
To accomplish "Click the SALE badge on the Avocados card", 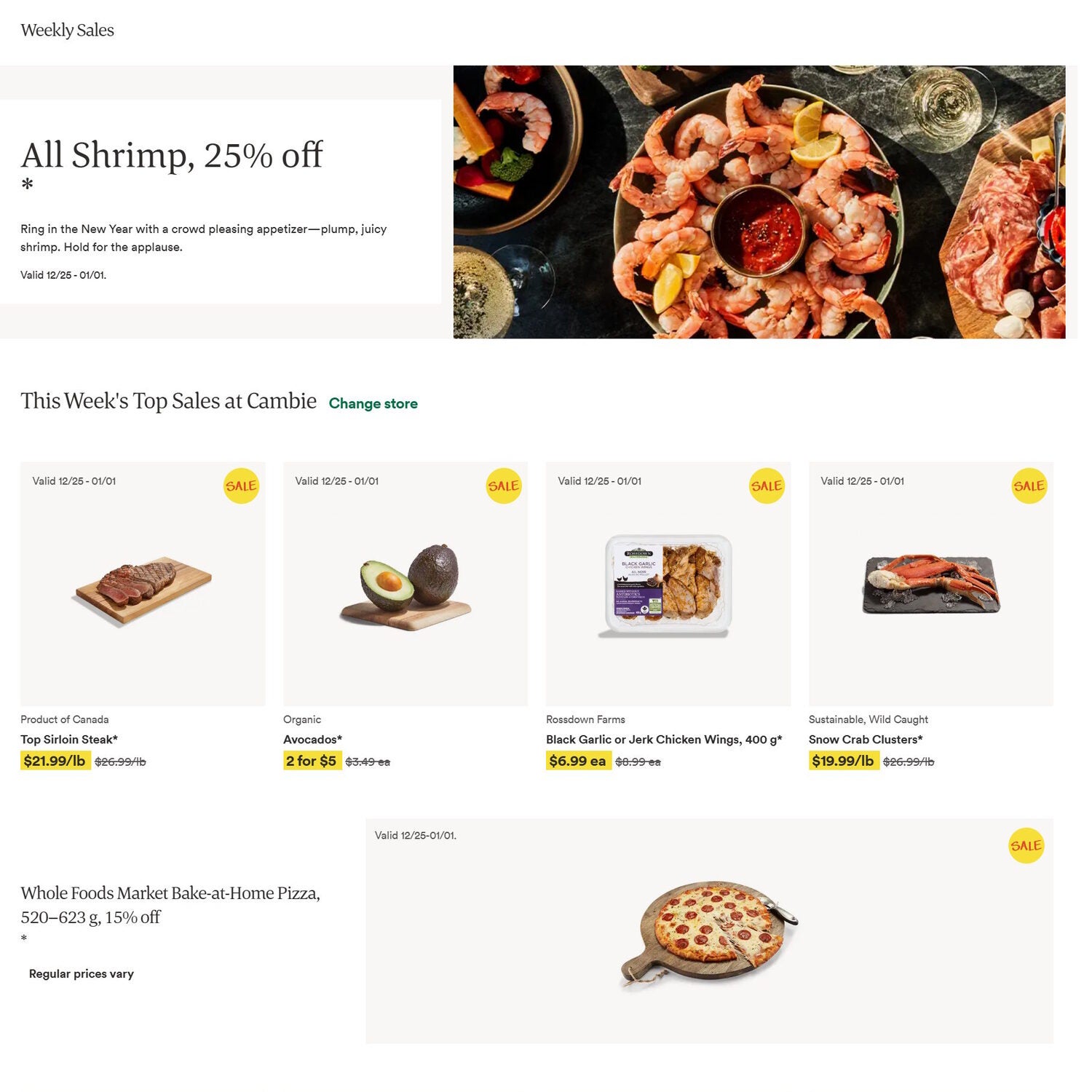I will click(503, 486).
